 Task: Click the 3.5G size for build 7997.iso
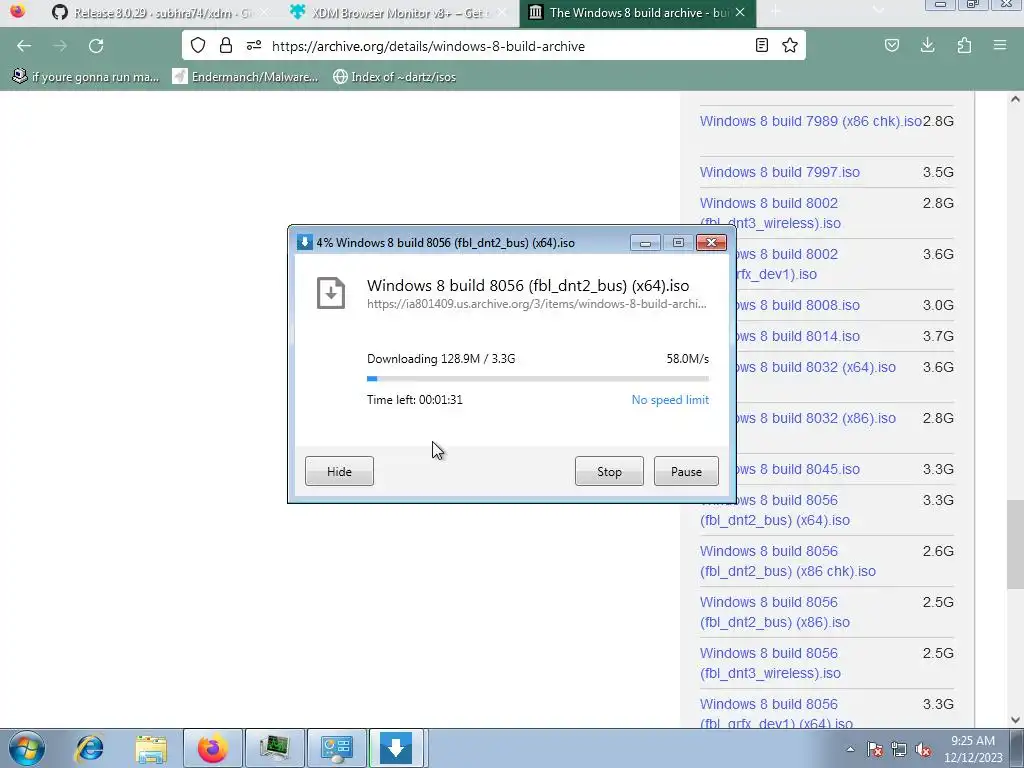(x=938, y=172)
